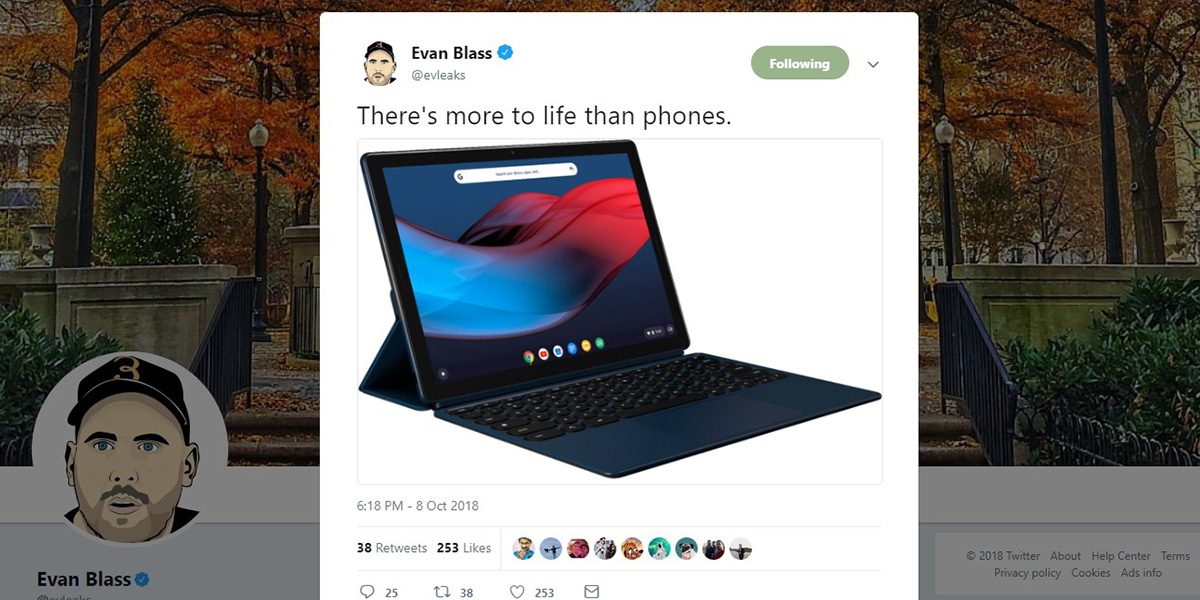The width and height of the screenshot is (1200, 600).
Task: Like the tweet with heart icon
Action: click(517, 592)
